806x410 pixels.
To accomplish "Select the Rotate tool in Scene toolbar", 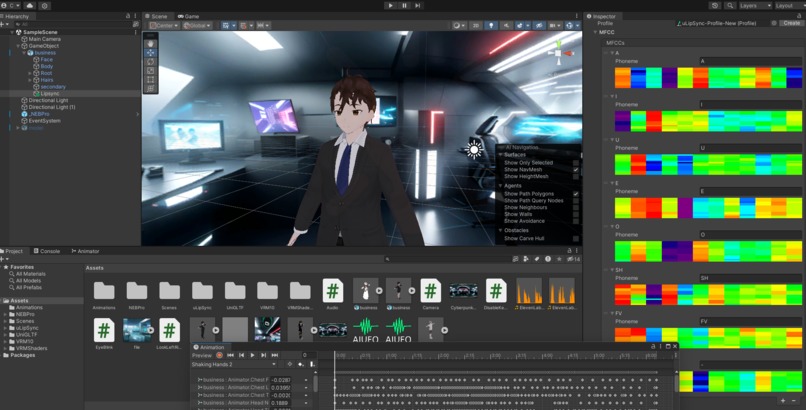I will [150, 62].
